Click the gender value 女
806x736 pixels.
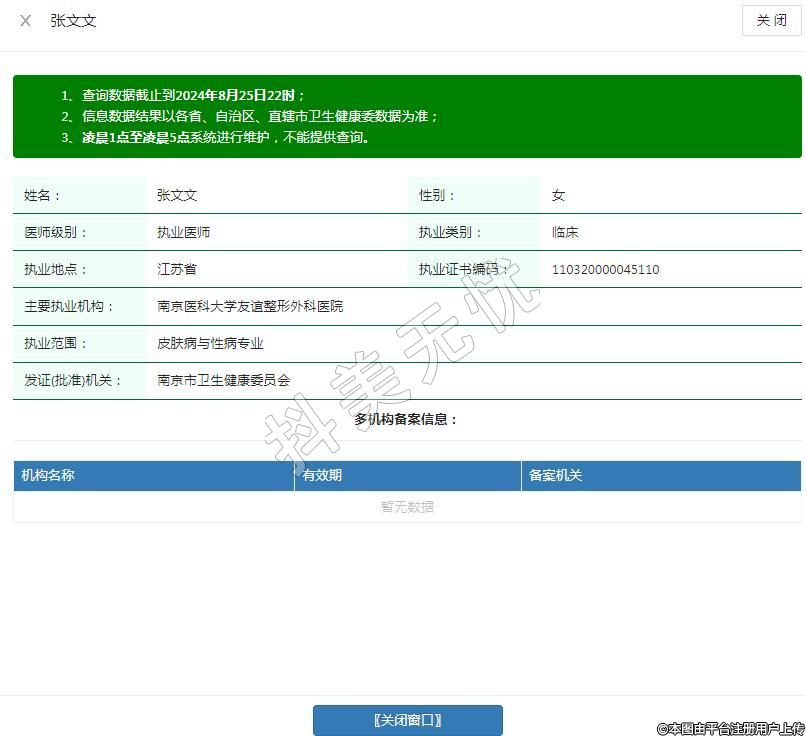tap(558, 196)
